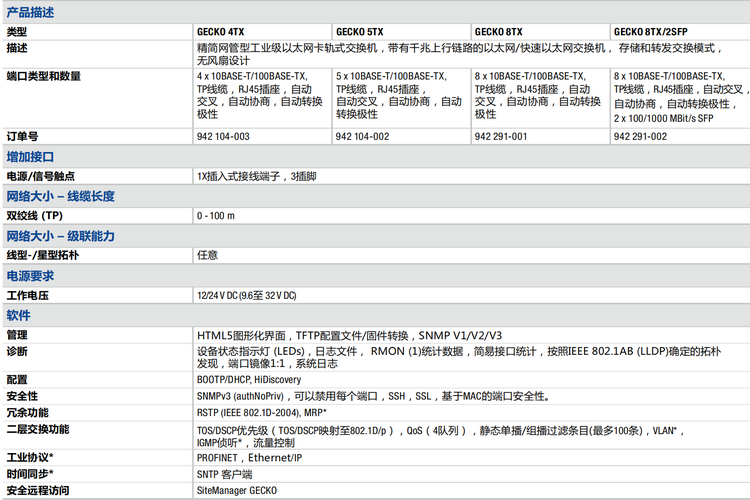The width and height of the screenshot is (750, 500).
Task: Click the 2 x 100/1000 MBit/s SFP text
Action: [x=663, y=118]
